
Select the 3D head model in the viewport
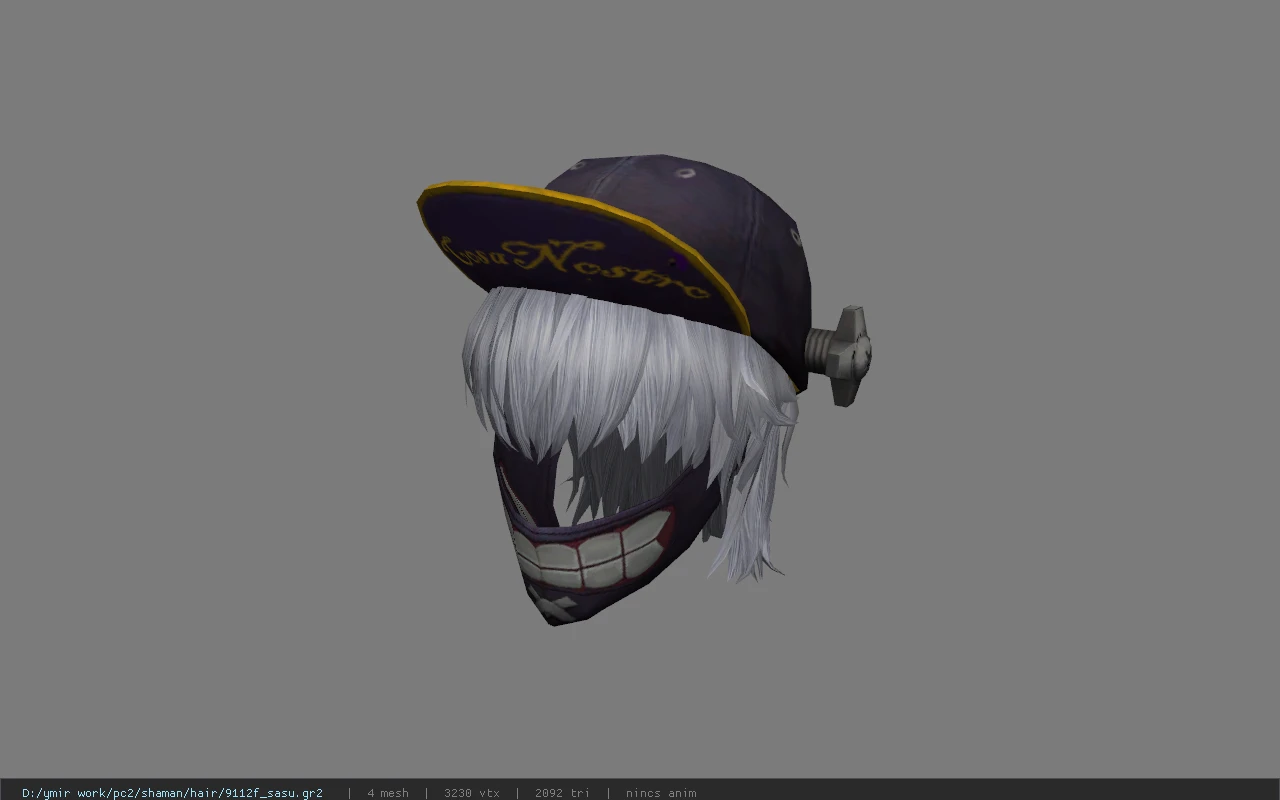[644, 389]
